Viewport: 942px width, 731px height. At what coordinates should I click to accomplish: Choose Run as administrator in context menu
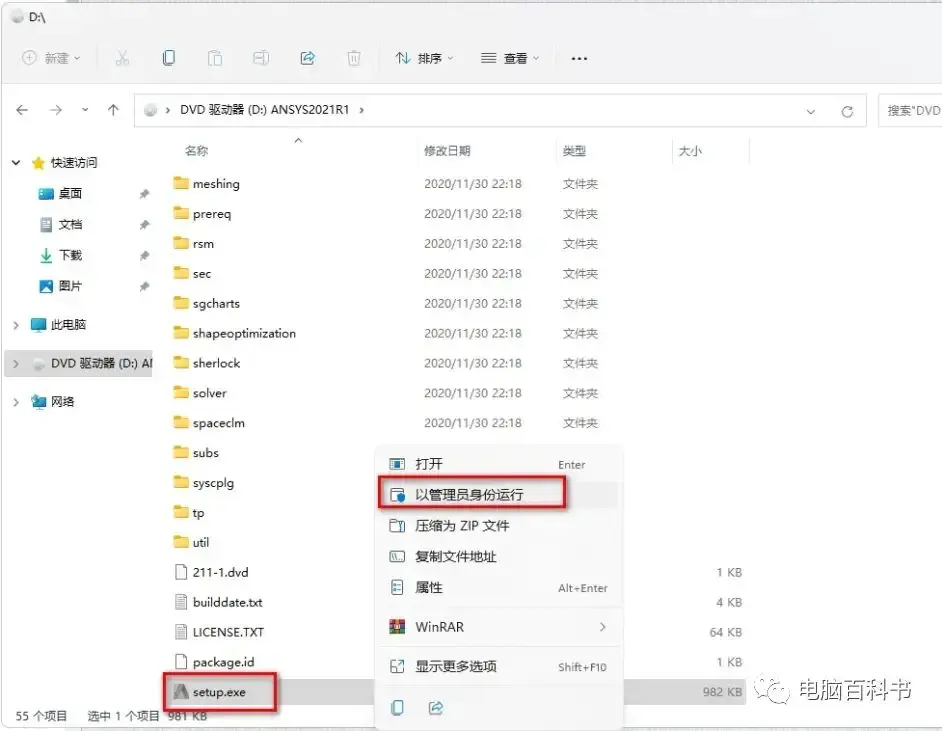pyautogui.click(x=499, y=494)
